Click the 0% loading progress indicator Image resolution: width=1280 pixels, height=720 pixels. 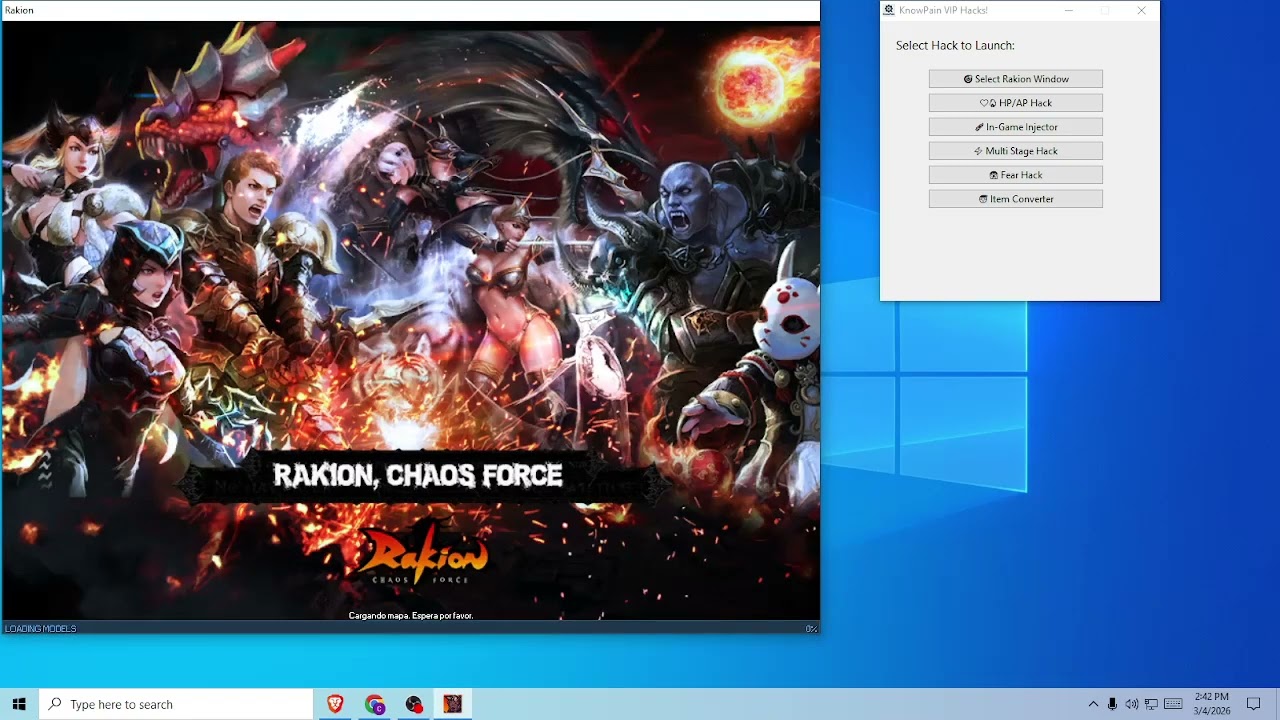(811, 628)
